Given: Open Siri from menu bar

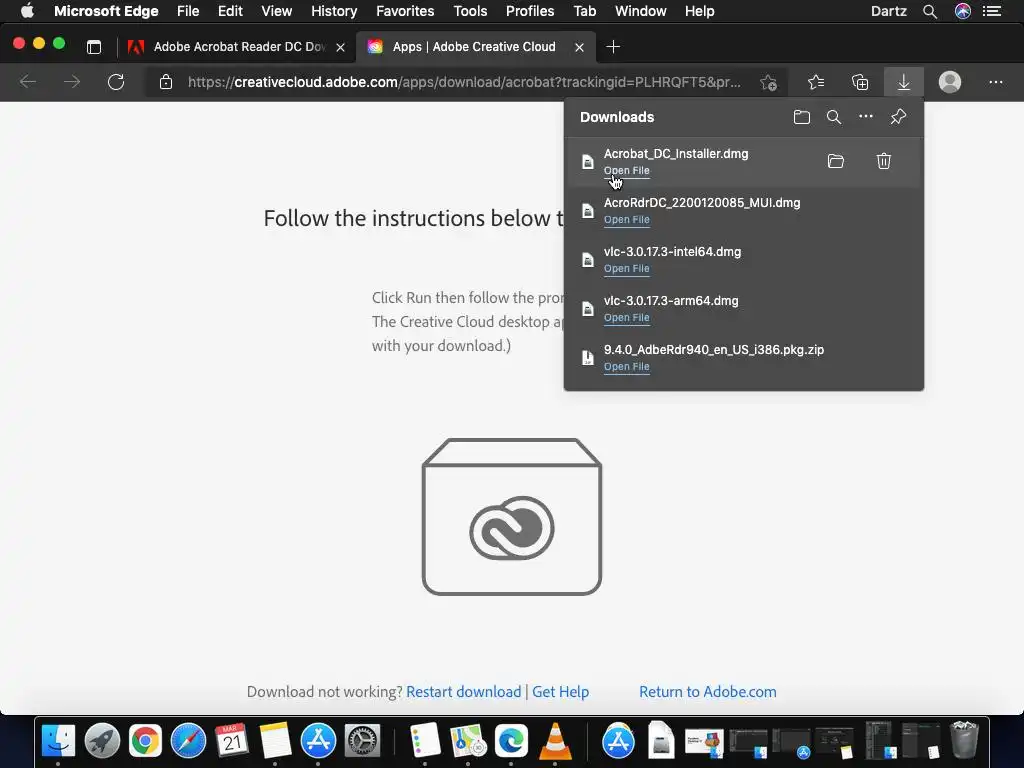Looking at the screenshot, I should point(963,11).
